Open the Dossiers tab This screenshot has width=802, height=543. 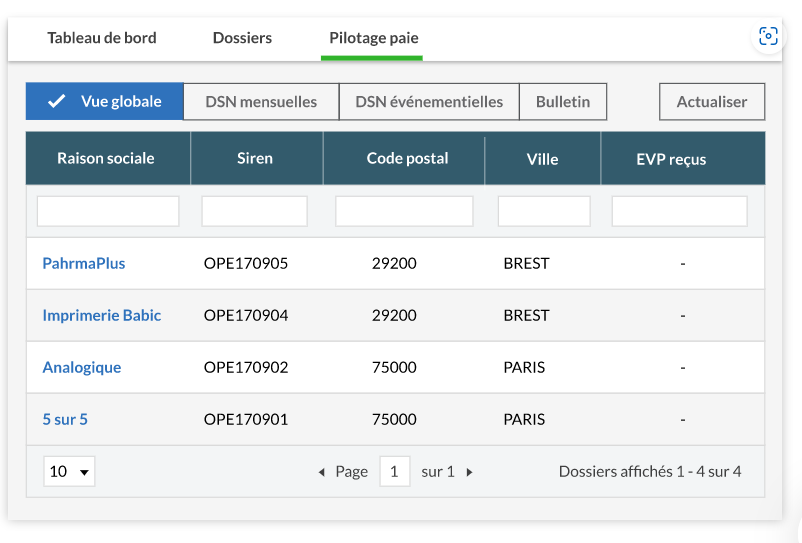[x=242, y=38]
